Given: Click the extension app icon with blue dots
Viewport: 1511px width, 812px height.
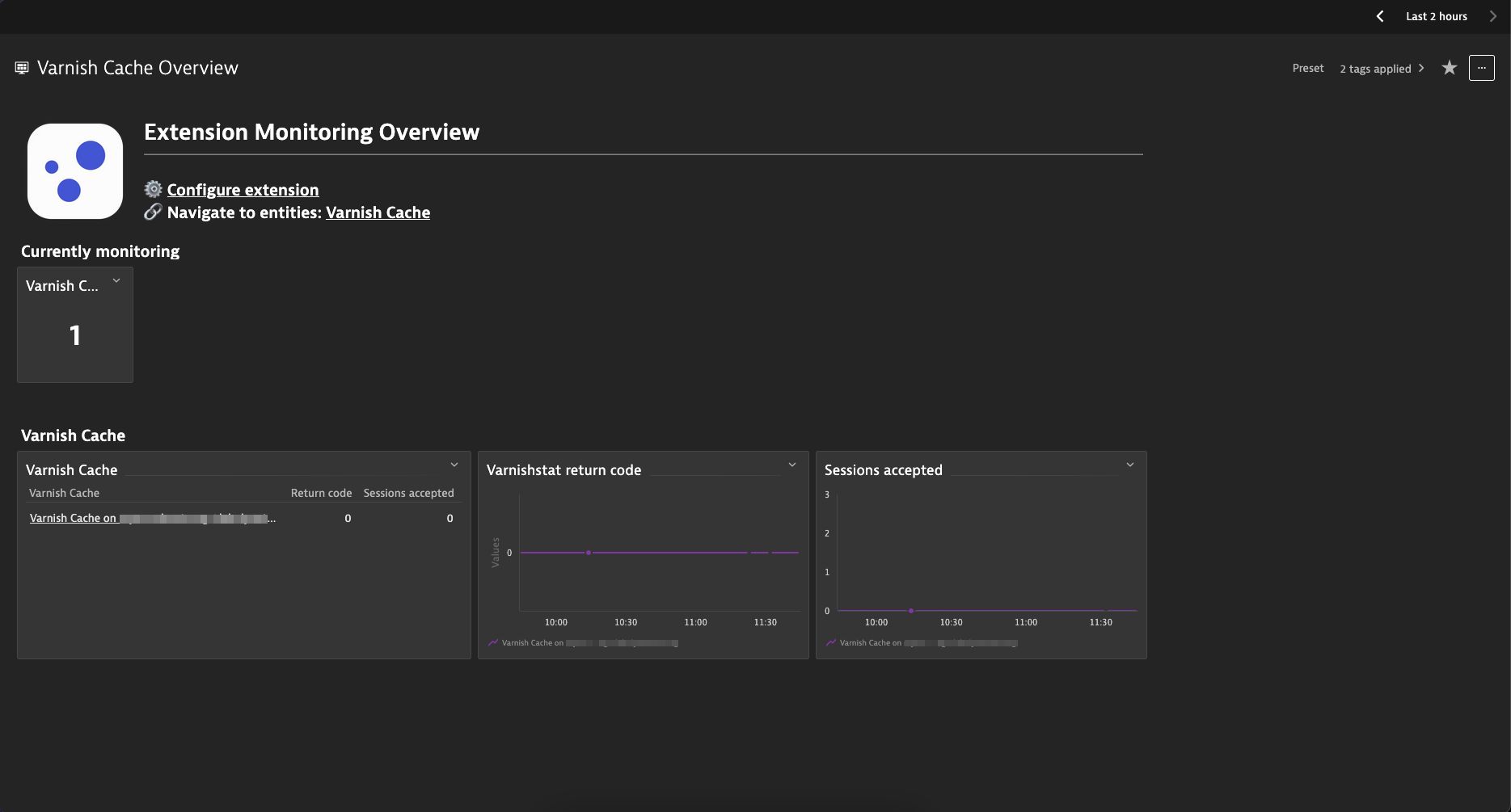Looking at the screenshot, I should click(74, 170).
